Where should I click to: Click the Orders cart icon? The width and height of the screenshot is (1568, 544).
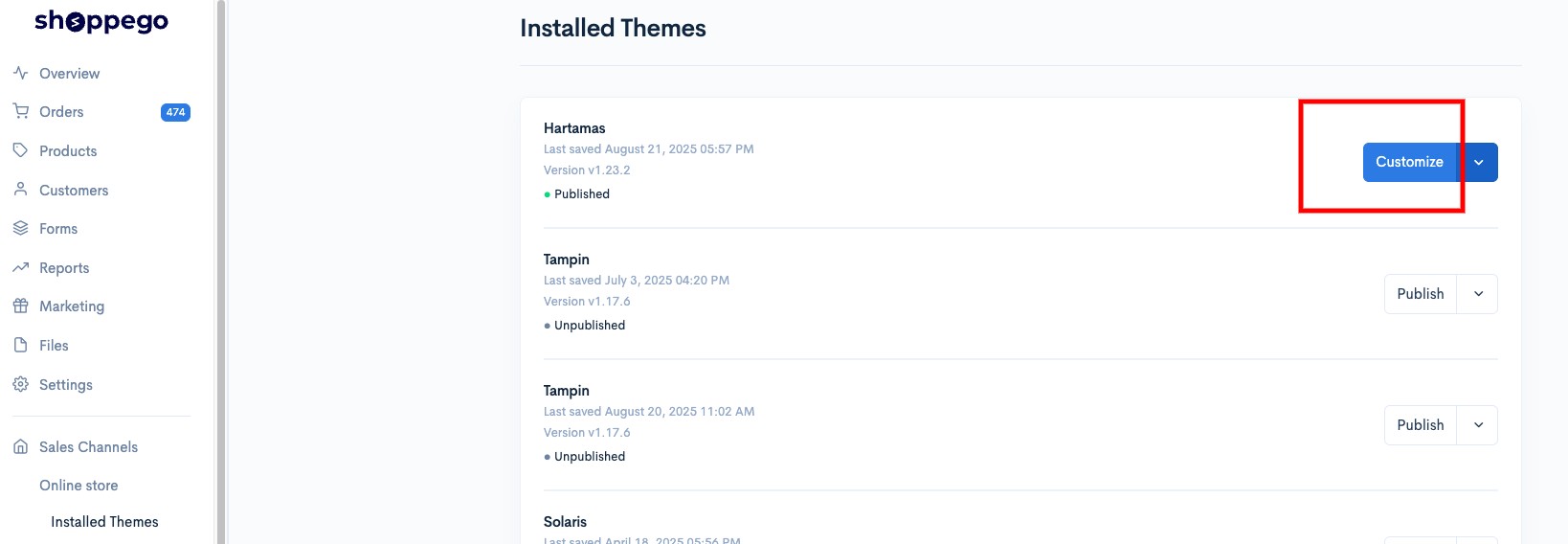click(x=20, y=111)
